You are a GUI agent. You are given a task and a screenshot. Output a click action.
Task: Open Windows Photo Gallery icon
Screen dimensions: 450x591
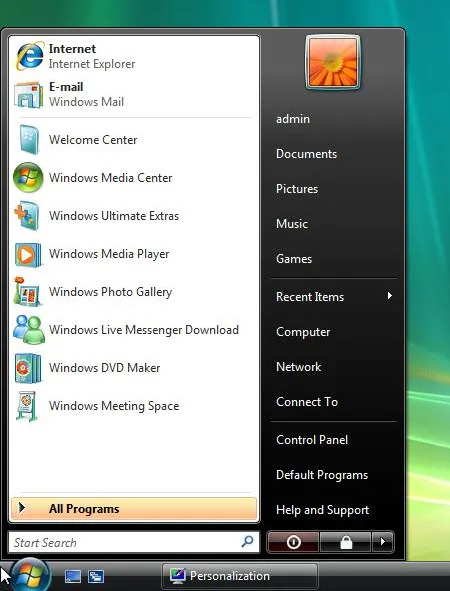point(27,291)
